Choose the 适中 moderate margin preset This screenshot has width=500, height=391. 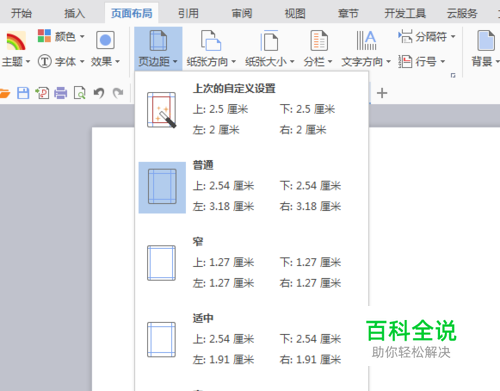tap(203, 318)
